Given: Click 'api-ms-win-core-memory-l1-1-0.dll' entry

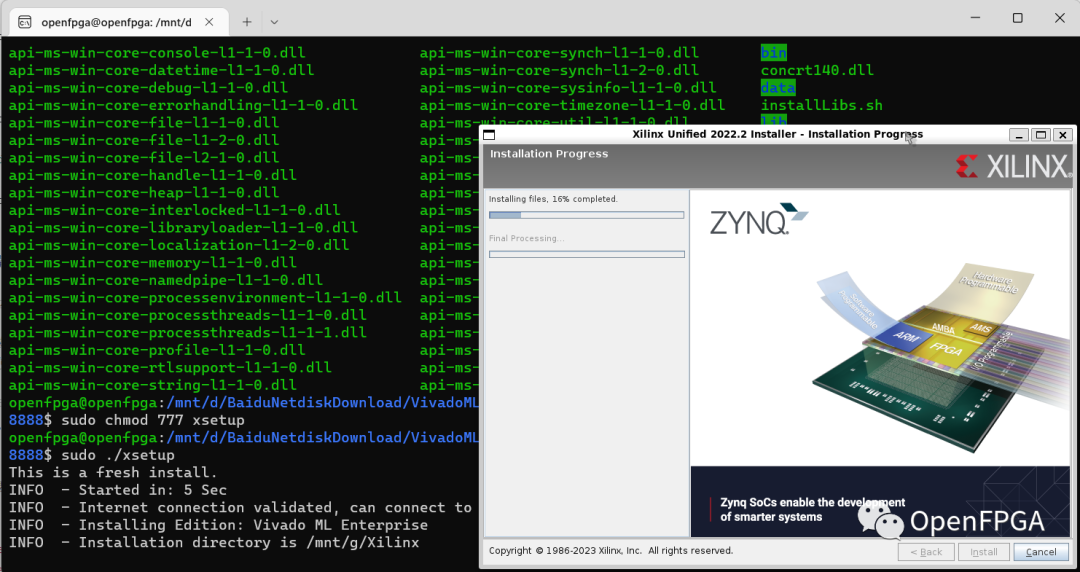Looking at the screenshot, I should (x=152, y=263).
